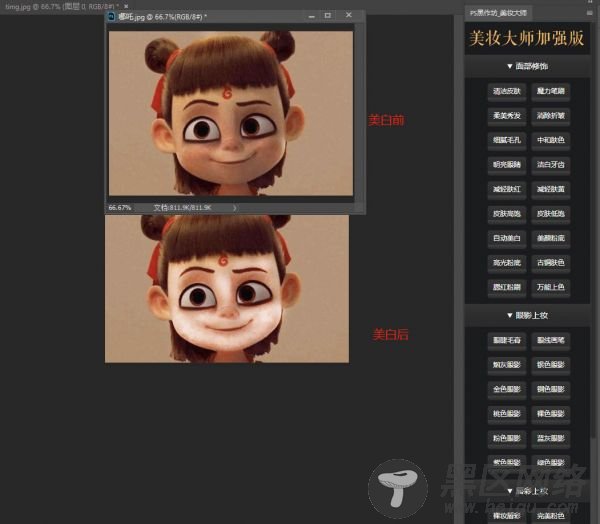Apply the 桃色眼影 eyeshadow
Viewport: 600px width, 524px height.
507,414
